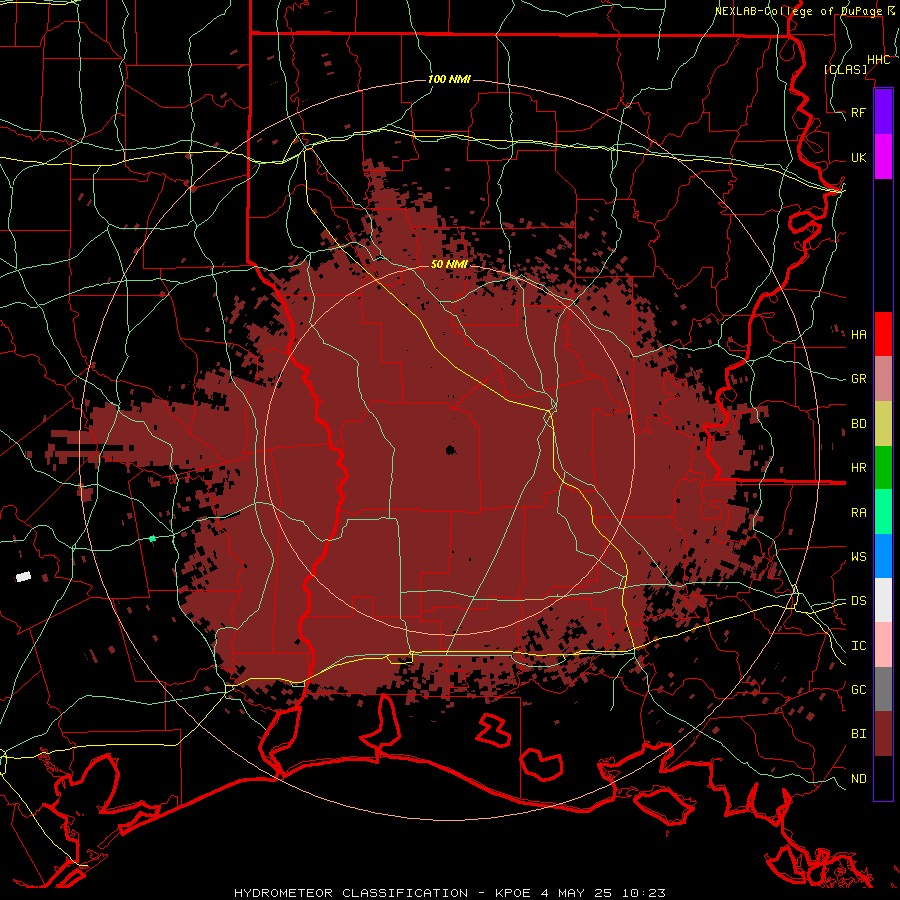Viewport: 900px width, 900px height.
Task: Click the HHC product code label
Action: pyautogui.click(x=879, y=60)
